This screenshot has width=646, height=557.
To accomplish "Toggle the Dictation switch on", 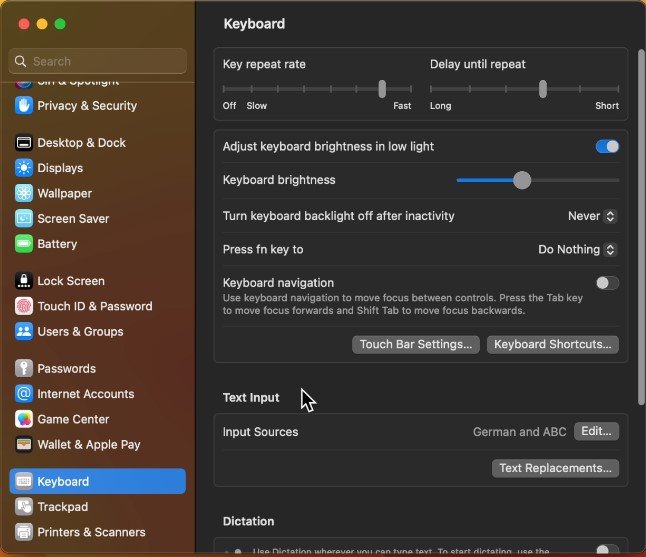I will pos(607,550).
